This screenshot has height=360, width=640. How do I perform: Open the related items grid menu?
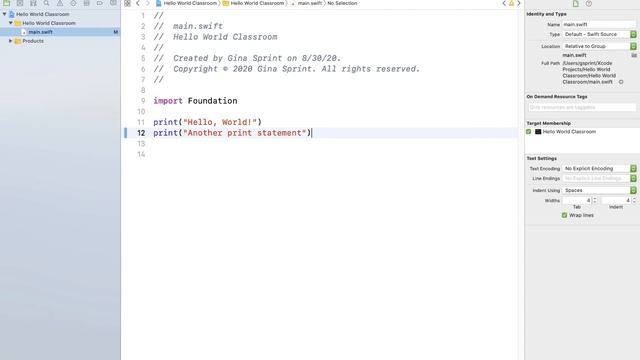click(127, 3)
